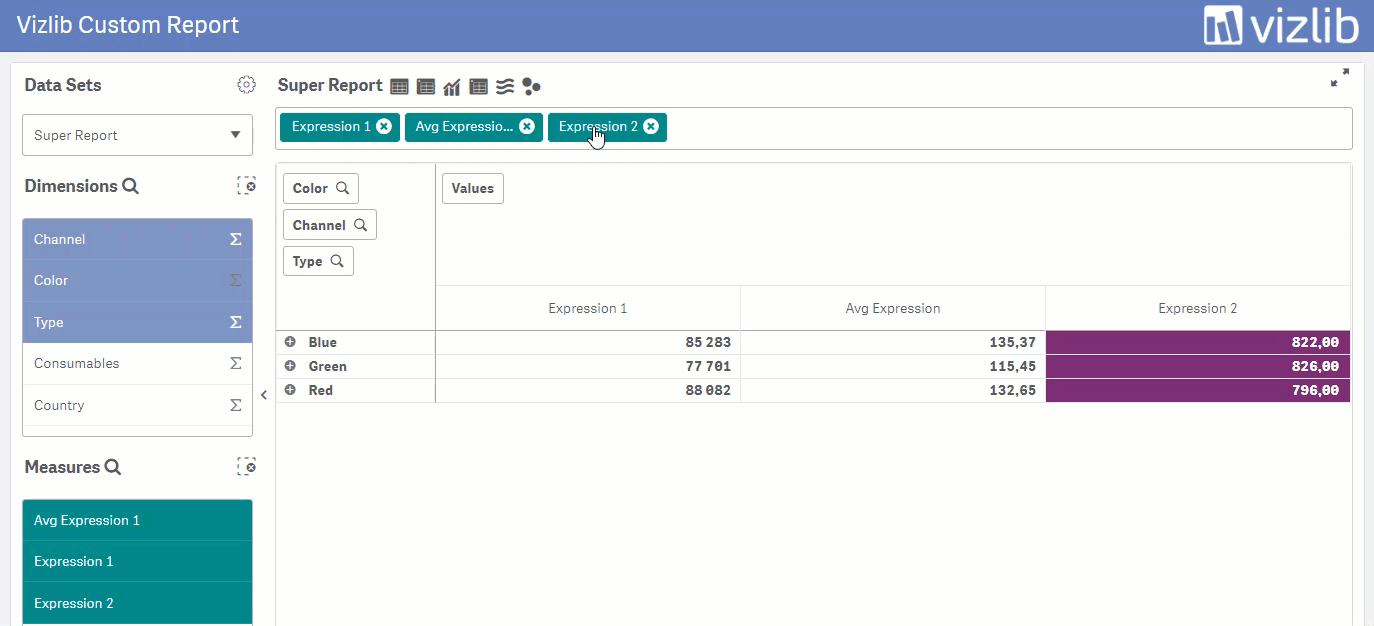
Task: Clear all selected measures
Action: [x=246, y=466]
